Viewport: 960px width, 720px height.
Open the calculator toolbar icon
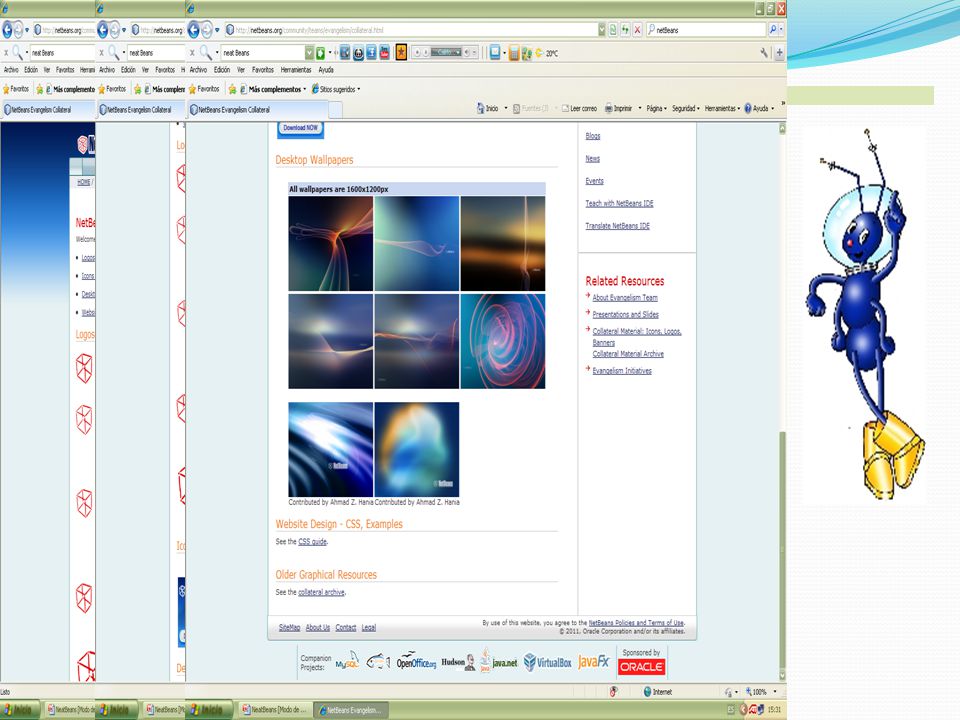(514, 53)
